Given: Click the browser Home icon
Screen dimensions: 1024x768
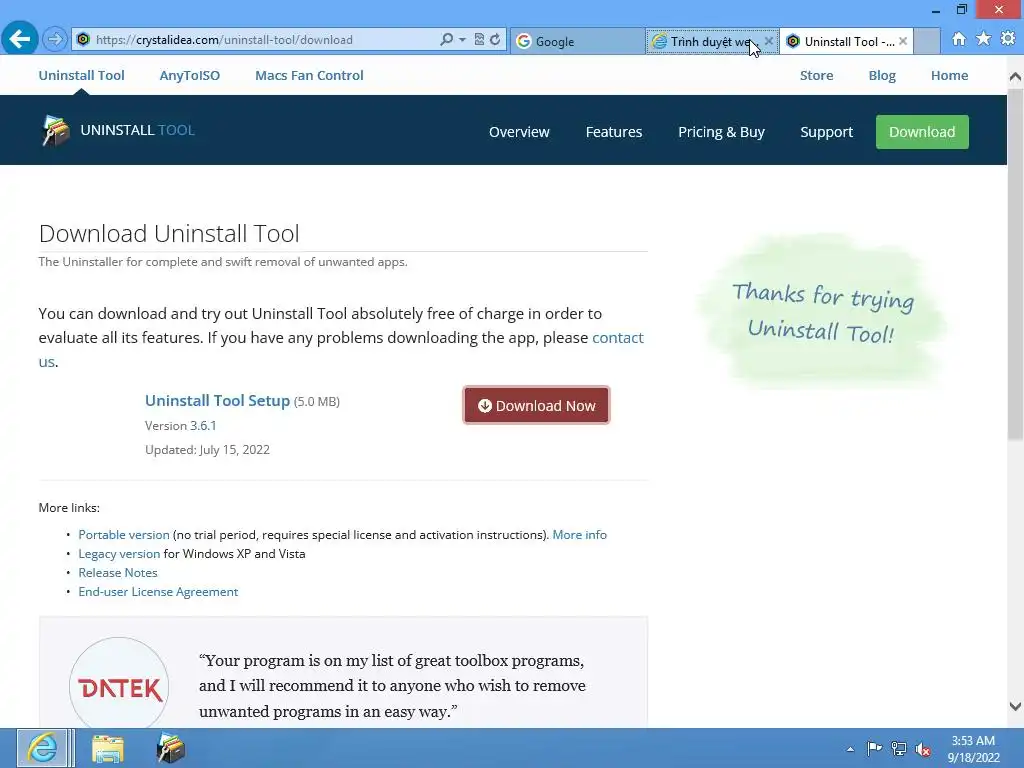Looking at the screenshot, I should click(959, 39).
